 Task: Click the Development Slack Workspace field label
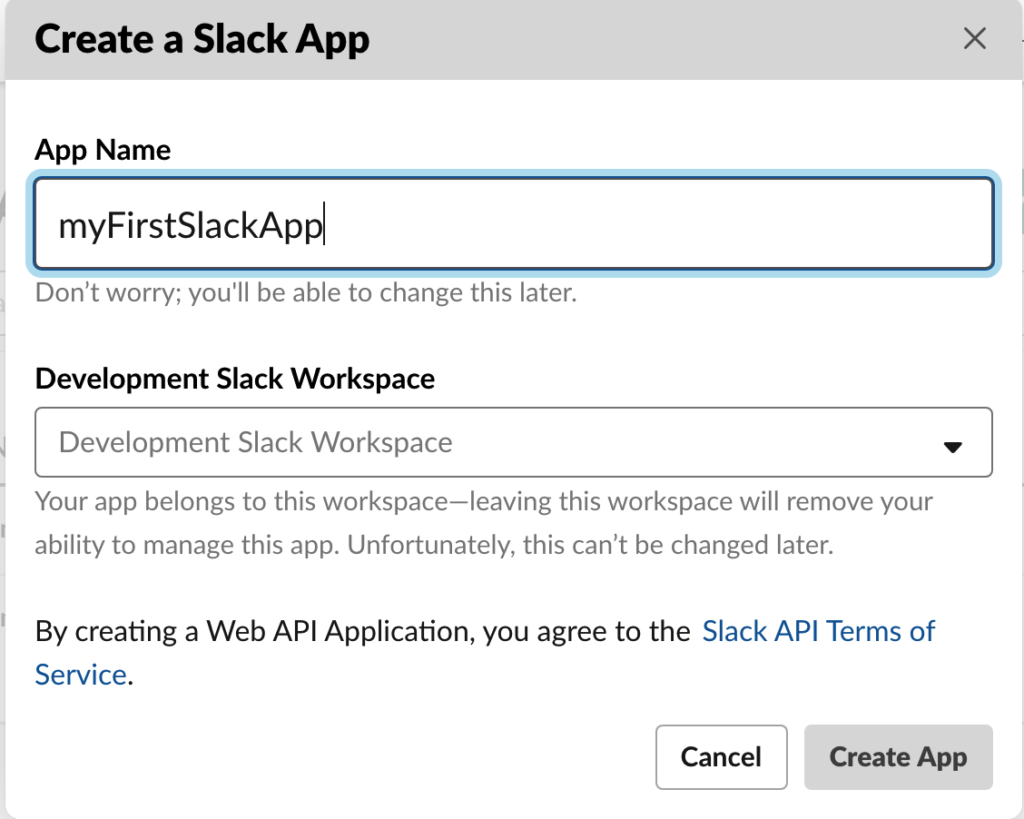point(235,379)
